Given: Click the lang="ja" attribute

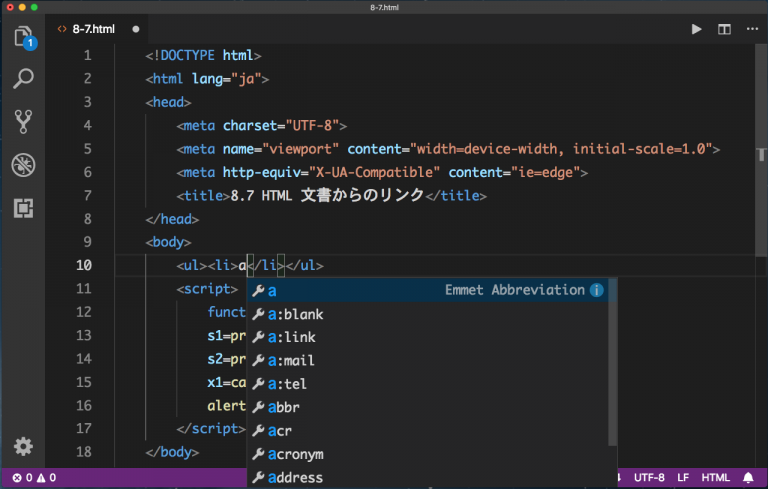Looking at the screenshot, I should (227, 78).
